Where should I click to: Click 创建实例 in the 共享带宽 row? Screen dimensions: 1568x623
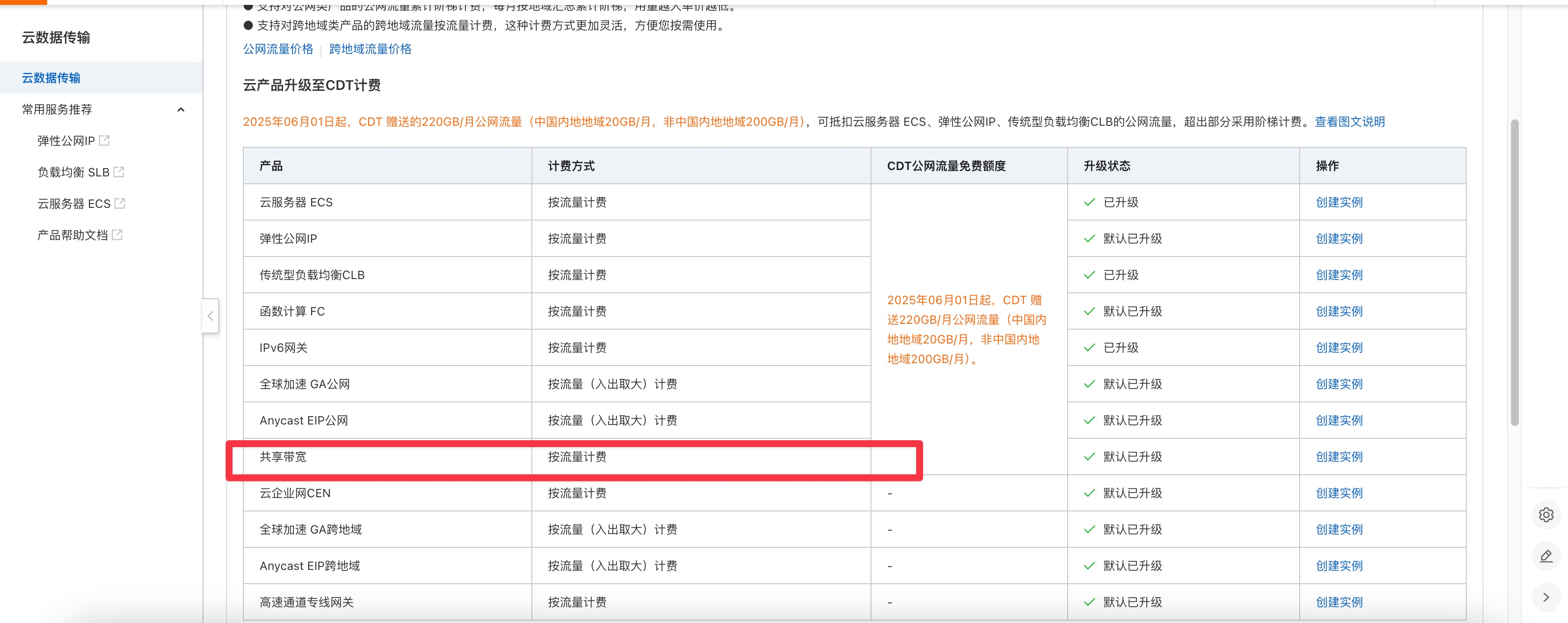tap(1338, 457)
